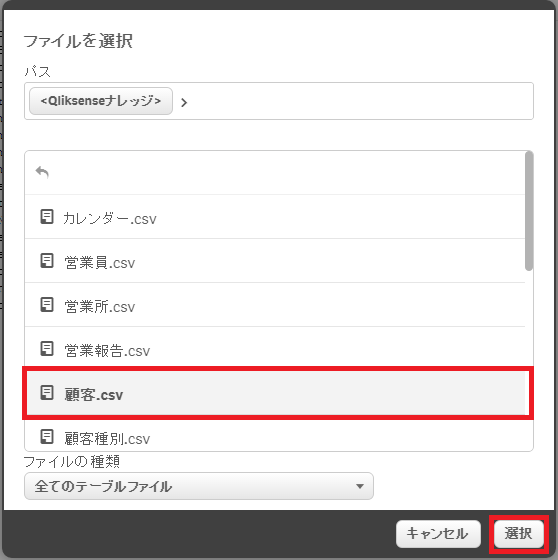Click the file icon beside カレンダー.csv
This screenshot has height=560, width=558.
(47, 217)
